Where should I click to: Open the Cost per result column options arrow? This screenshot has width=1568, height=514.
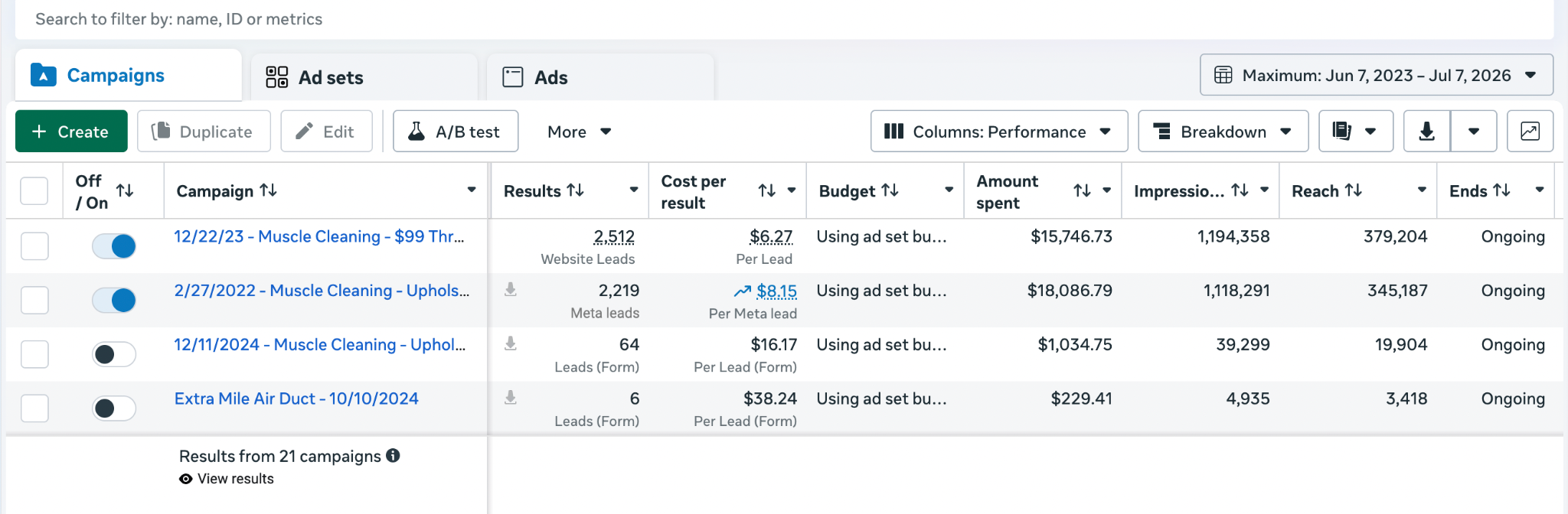tap(792, 190)
